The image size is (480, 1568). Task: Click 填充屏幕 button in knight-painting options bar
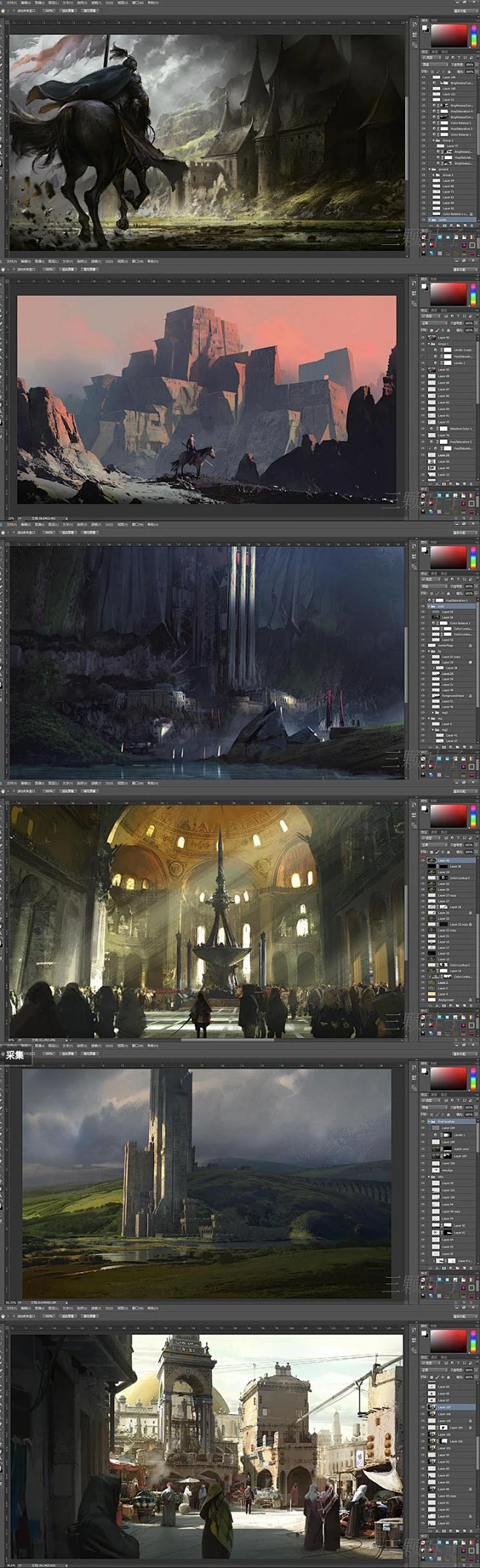(x=90, y=11)
